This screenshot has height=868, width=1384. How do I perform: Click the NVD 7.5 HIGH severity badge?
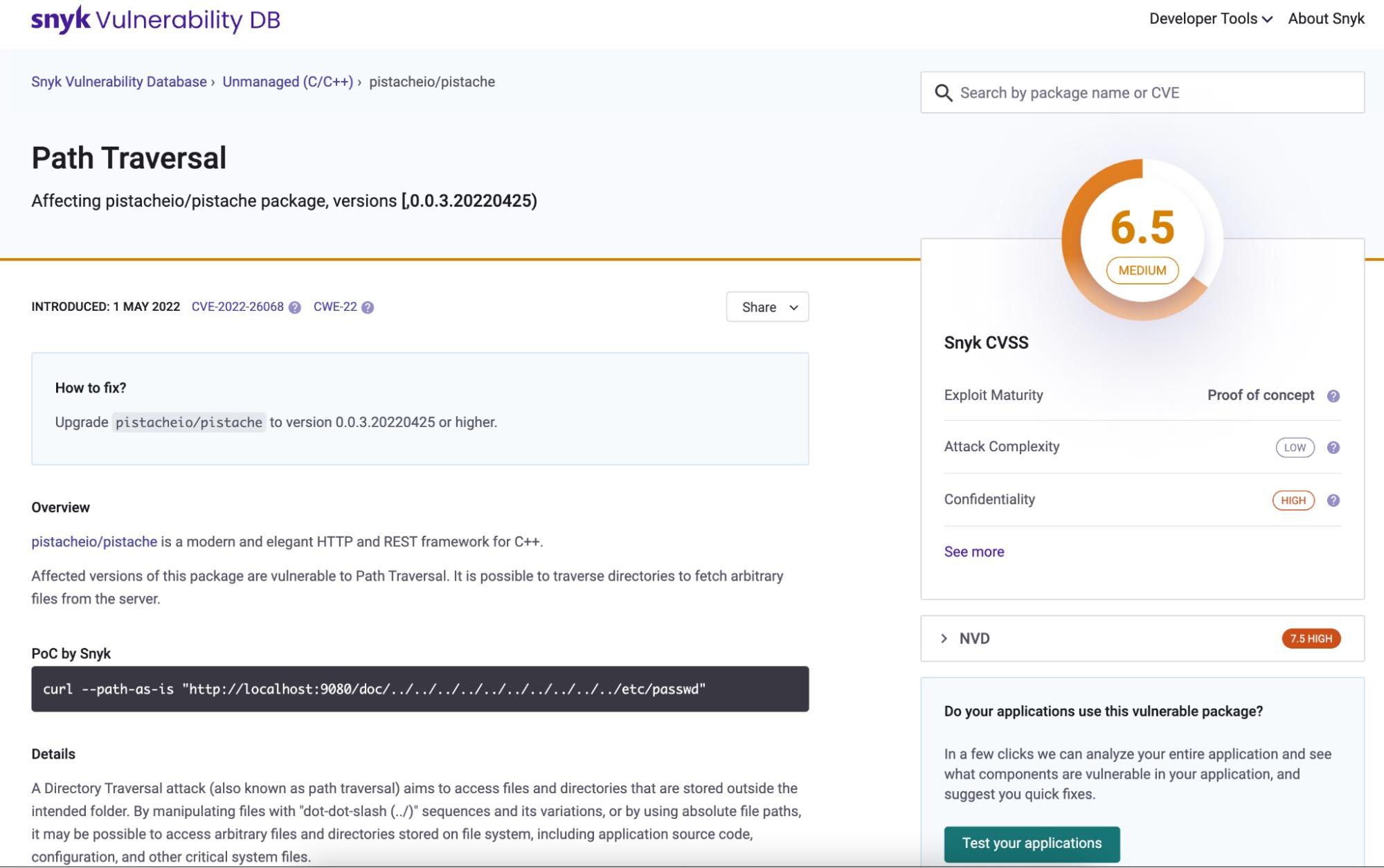tap(1311, 638)
